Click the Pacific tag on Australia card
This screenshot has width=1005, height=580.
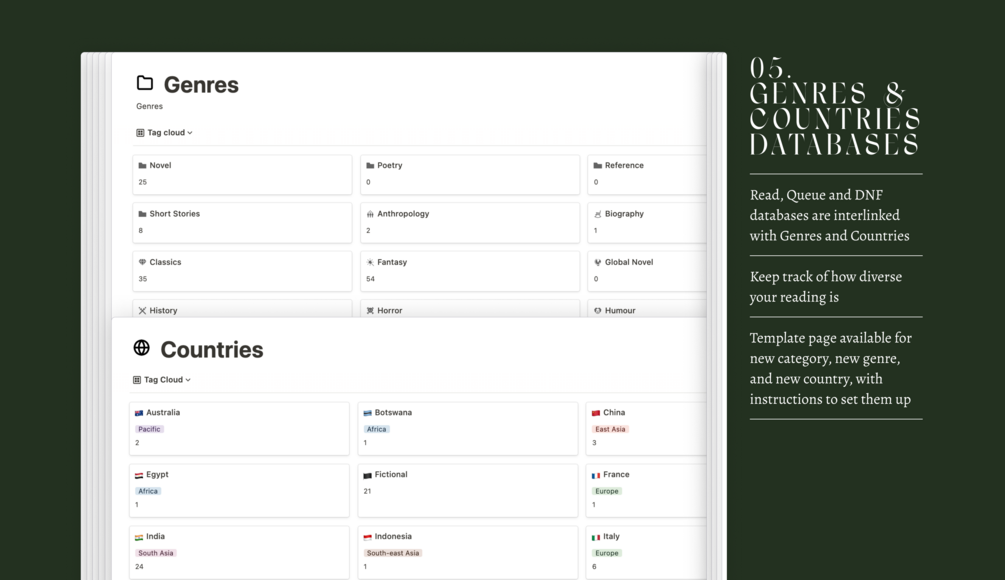coord(149,429)
